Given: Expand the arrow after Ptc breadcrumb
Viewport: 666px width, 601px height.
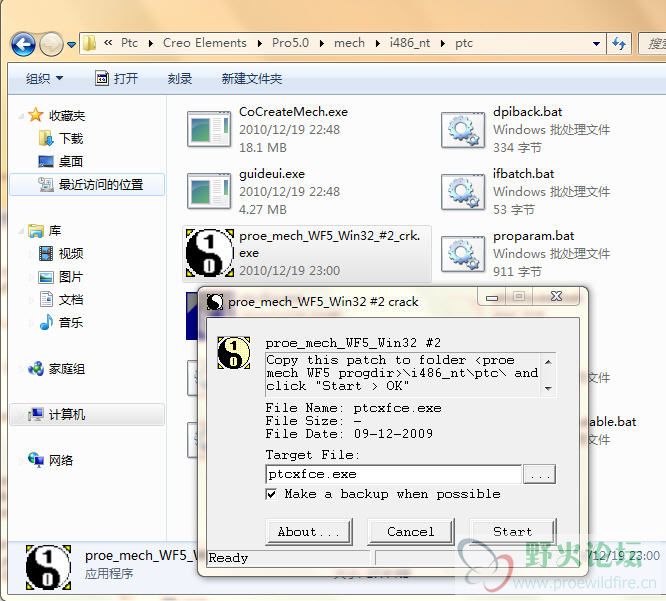Looking at the screenshot, I should pyautogui.click(x=150, y=43).
